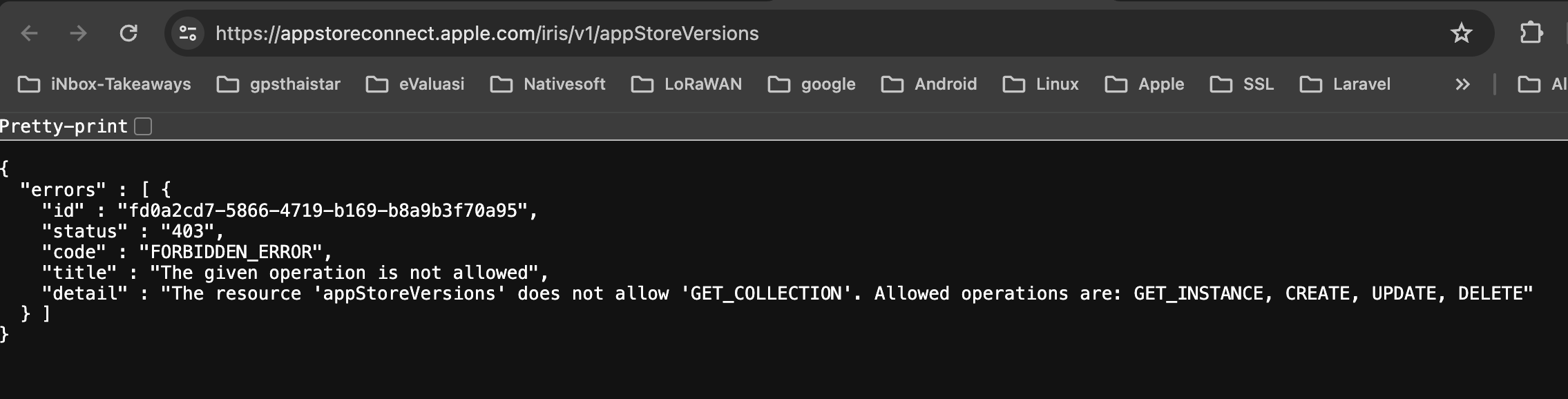Click the browser forward arrow
1568x399 pixels.
pos(79,33)
